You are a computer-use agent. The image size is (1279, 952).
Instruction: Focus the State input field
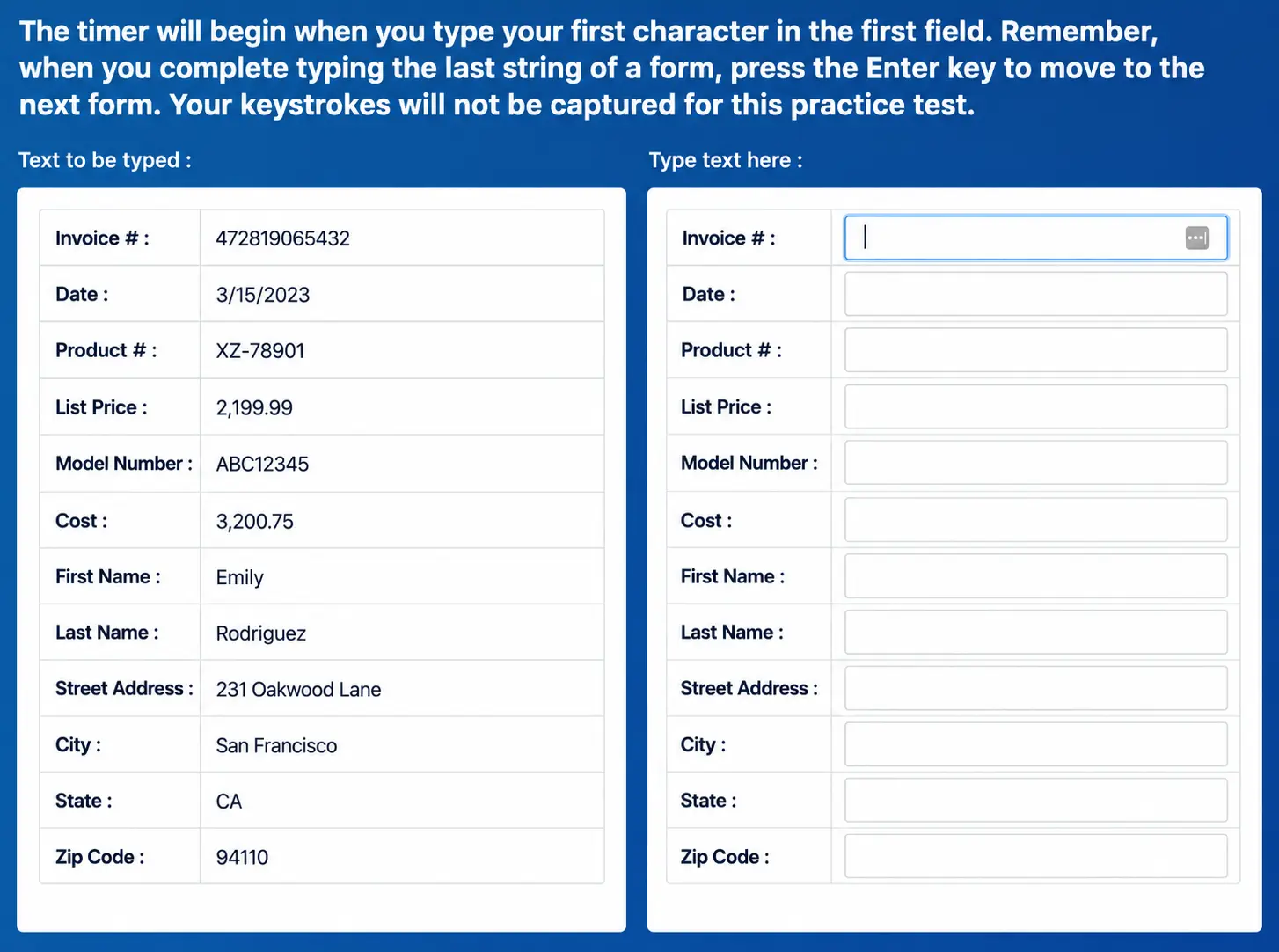click(x=1035, y=800)
